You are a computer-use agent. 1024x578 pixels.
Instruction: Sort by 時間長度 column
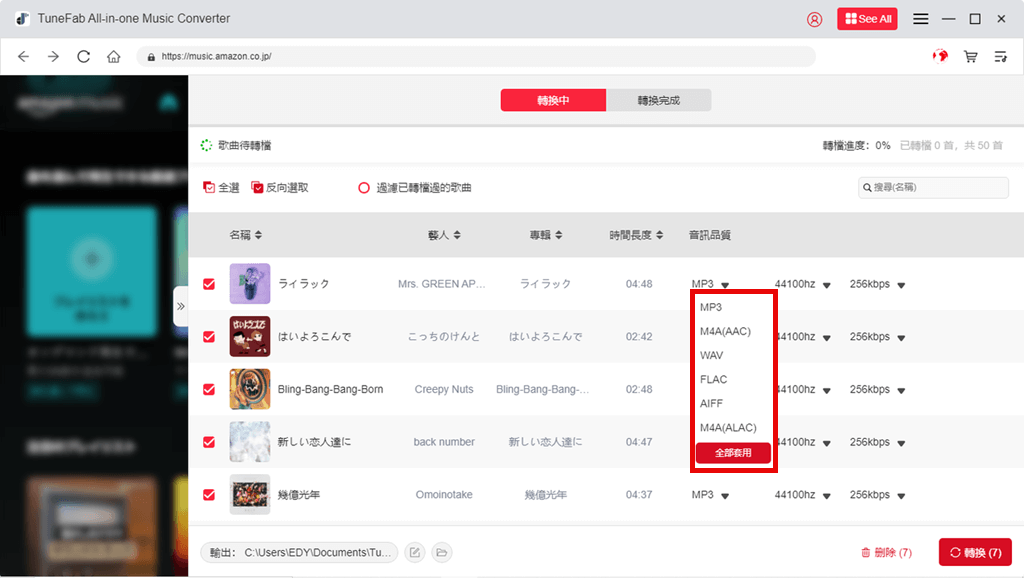pos(636,235)
